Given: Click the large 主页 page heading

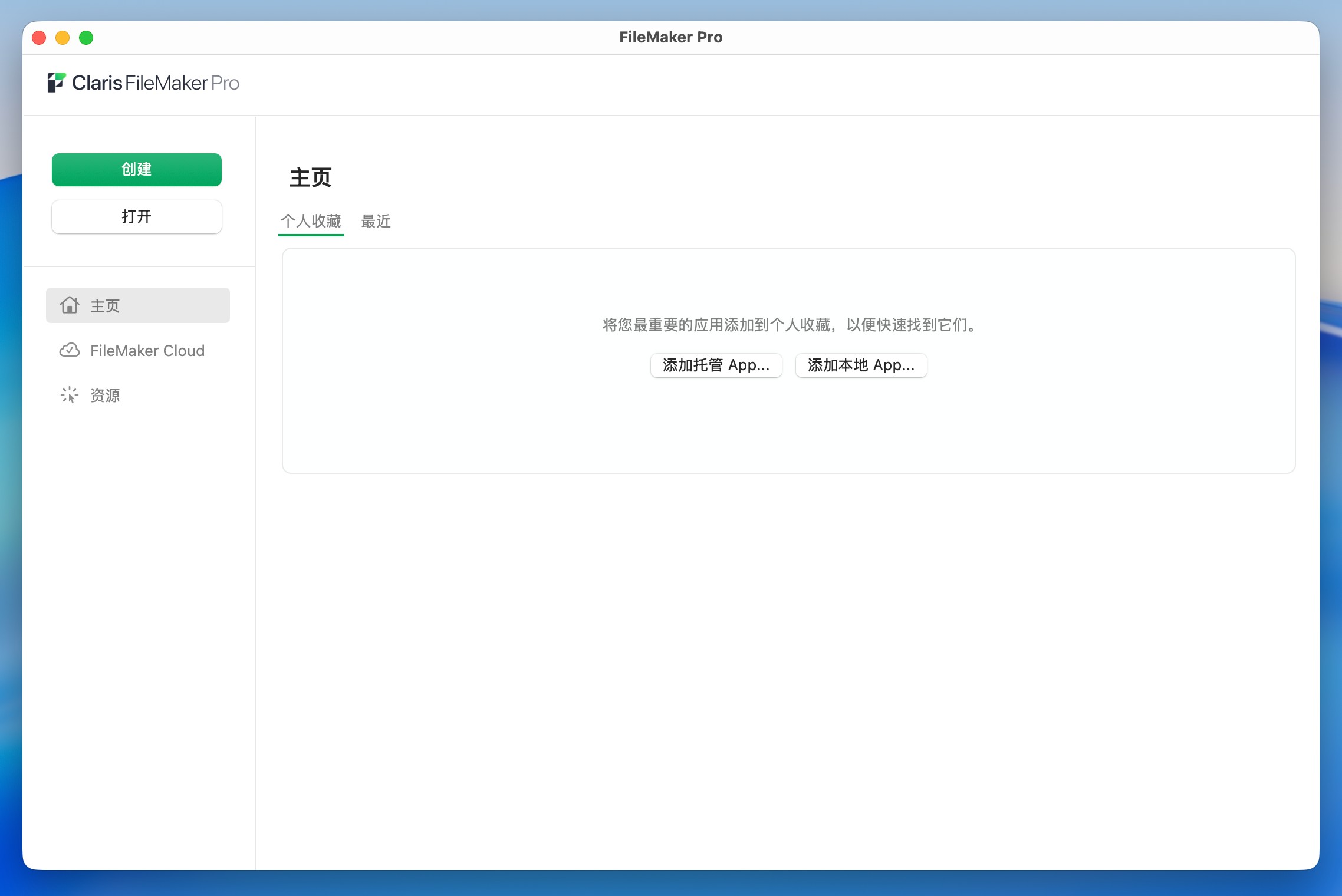Looking at the screenshot, I should tap(310, 177).
